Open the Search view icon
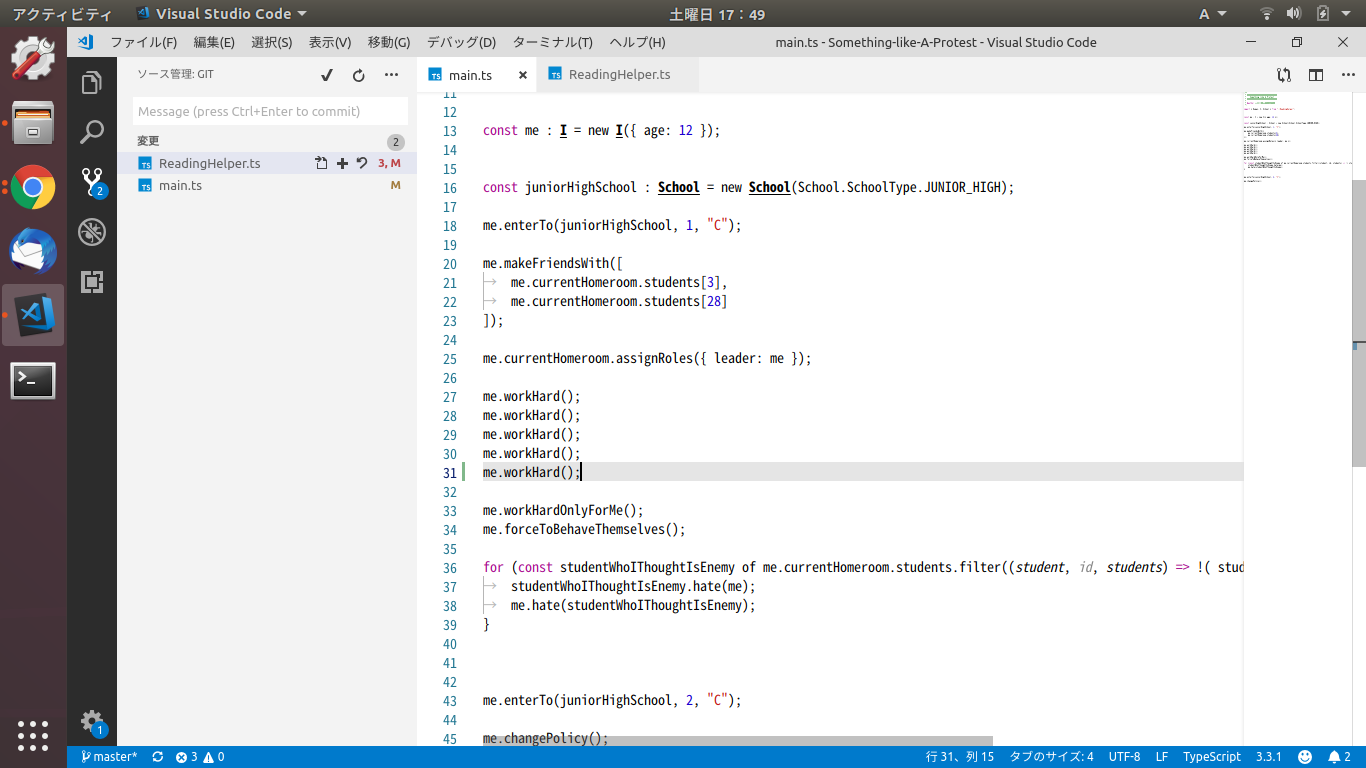The image size is (1366, 768). (x=92, y=132)
